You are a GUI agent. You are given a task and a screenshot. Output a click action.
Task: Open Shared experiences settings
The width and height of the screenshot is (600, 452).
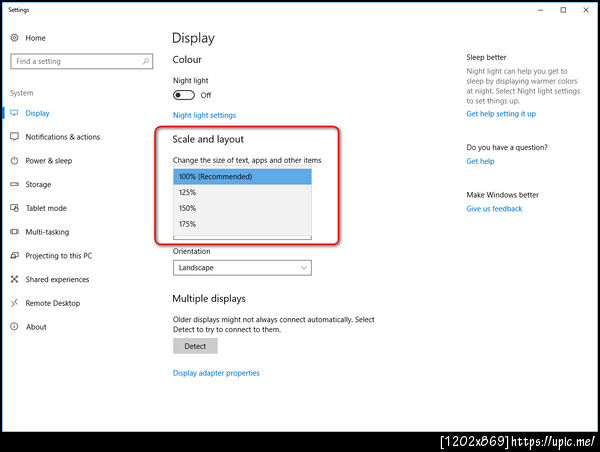coord(57,279)
